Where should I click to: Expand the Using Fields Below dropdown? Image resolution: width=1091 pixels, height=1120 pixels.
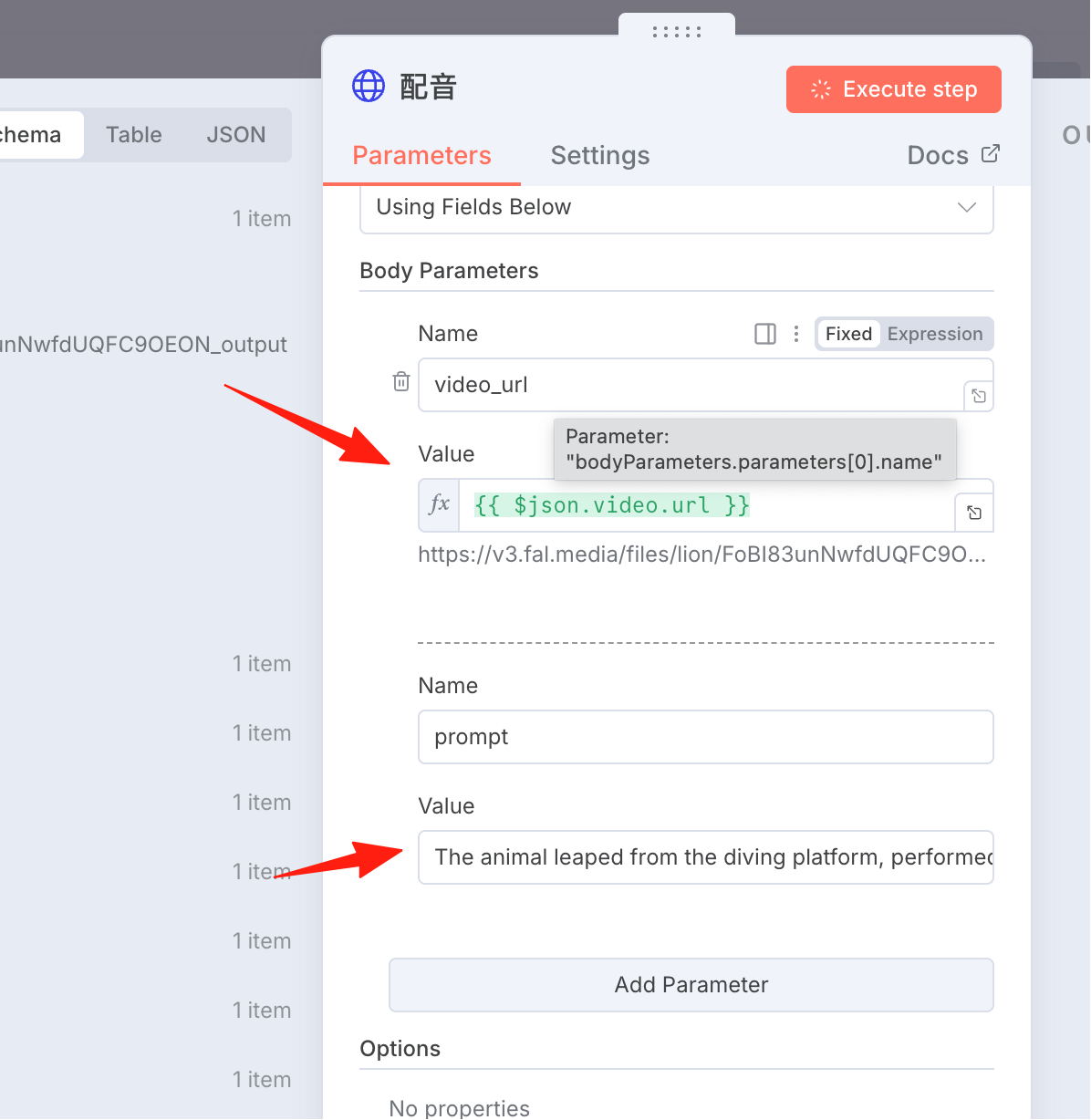[677, 207]
